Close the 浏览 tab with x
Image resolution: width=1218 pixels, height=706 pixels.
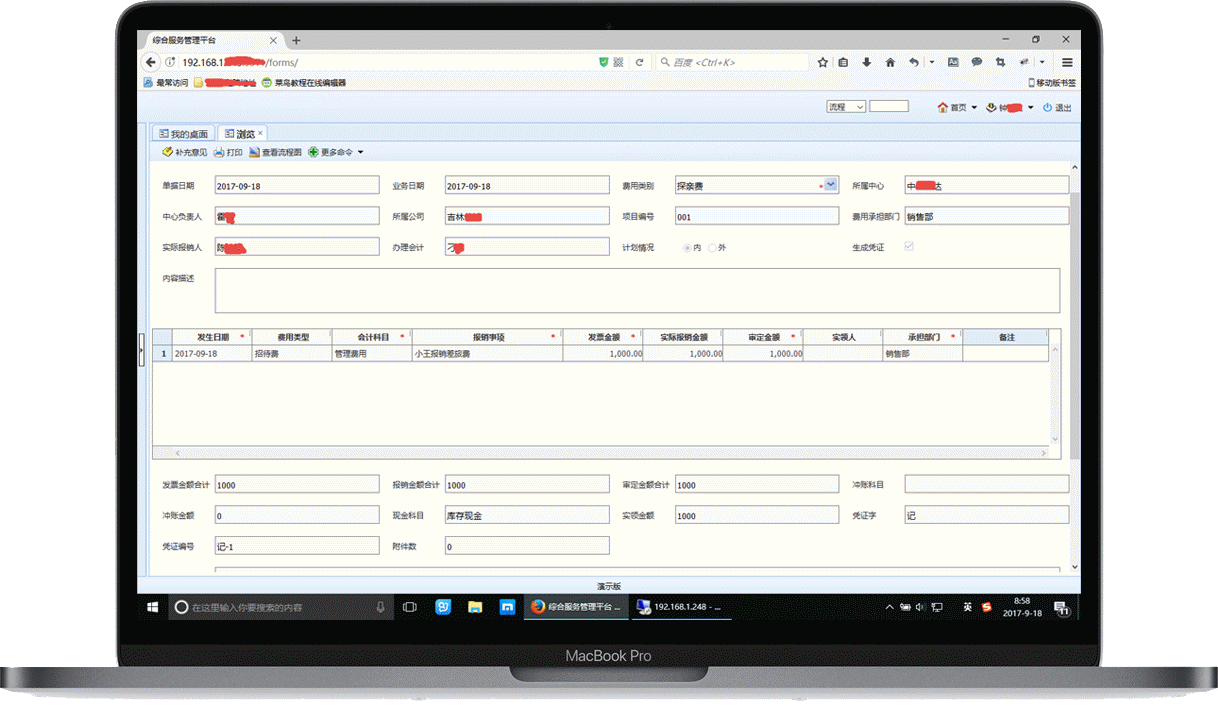tap(260, 133)
